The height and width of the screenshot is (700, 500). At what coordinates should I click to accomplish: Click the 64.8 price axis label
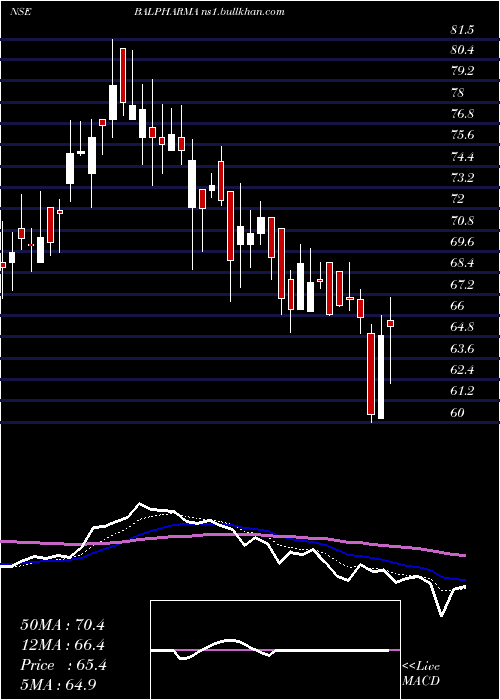click(462, 327)
